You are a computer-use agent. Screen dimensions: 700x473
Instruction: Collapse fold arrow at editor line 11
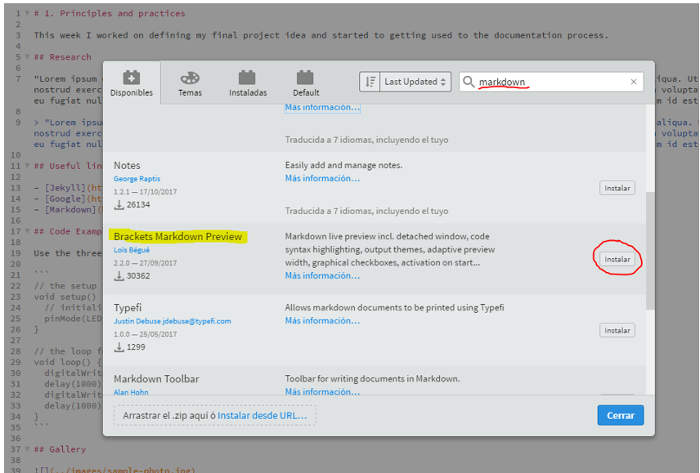(27, 166)
